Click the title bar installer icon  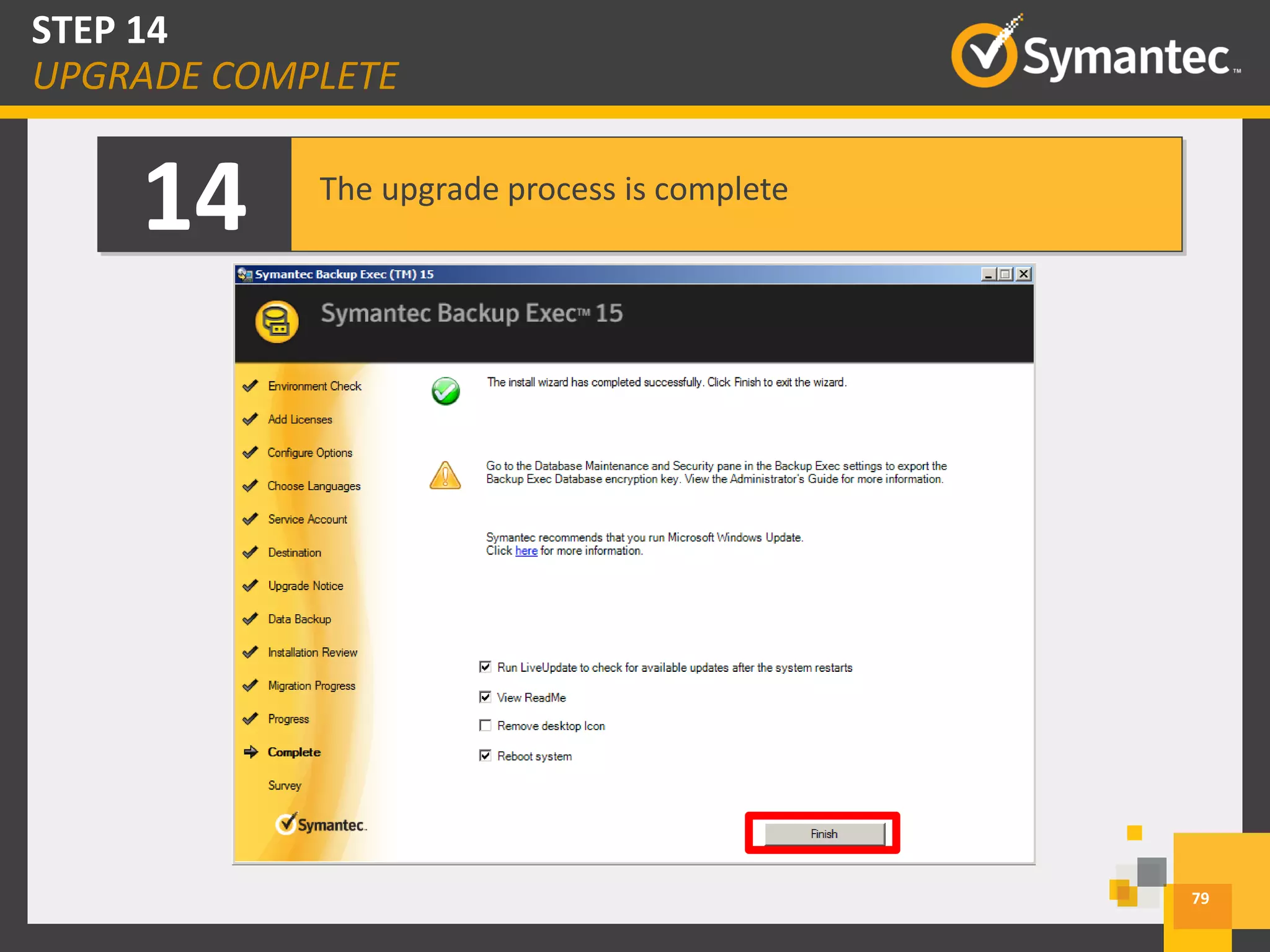(244, 274)
